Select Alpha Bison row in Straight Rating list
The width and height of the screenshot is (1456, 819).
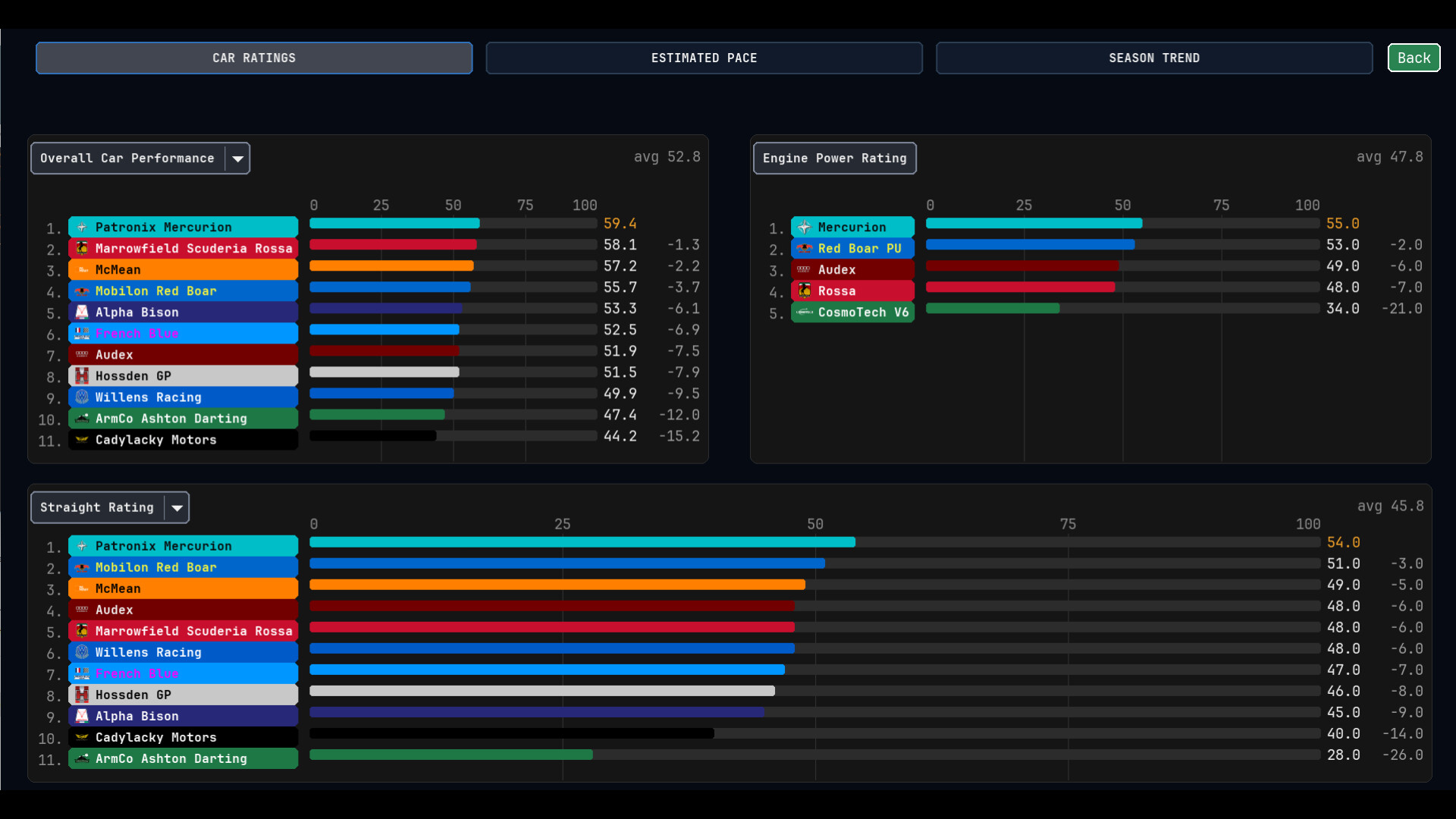[x=184, y=716]
